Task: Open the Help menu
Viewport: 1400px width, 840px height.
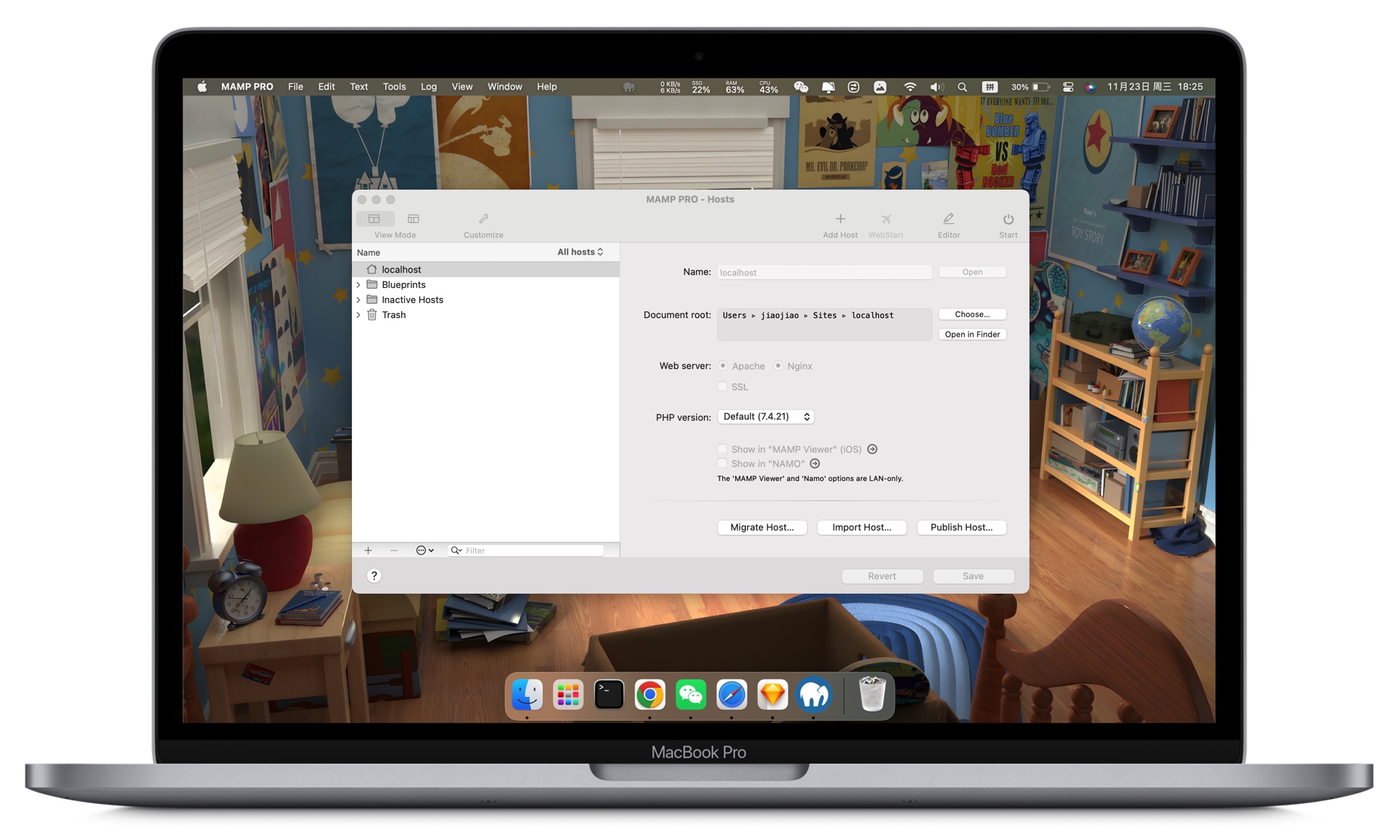Action: coord(546,87)
